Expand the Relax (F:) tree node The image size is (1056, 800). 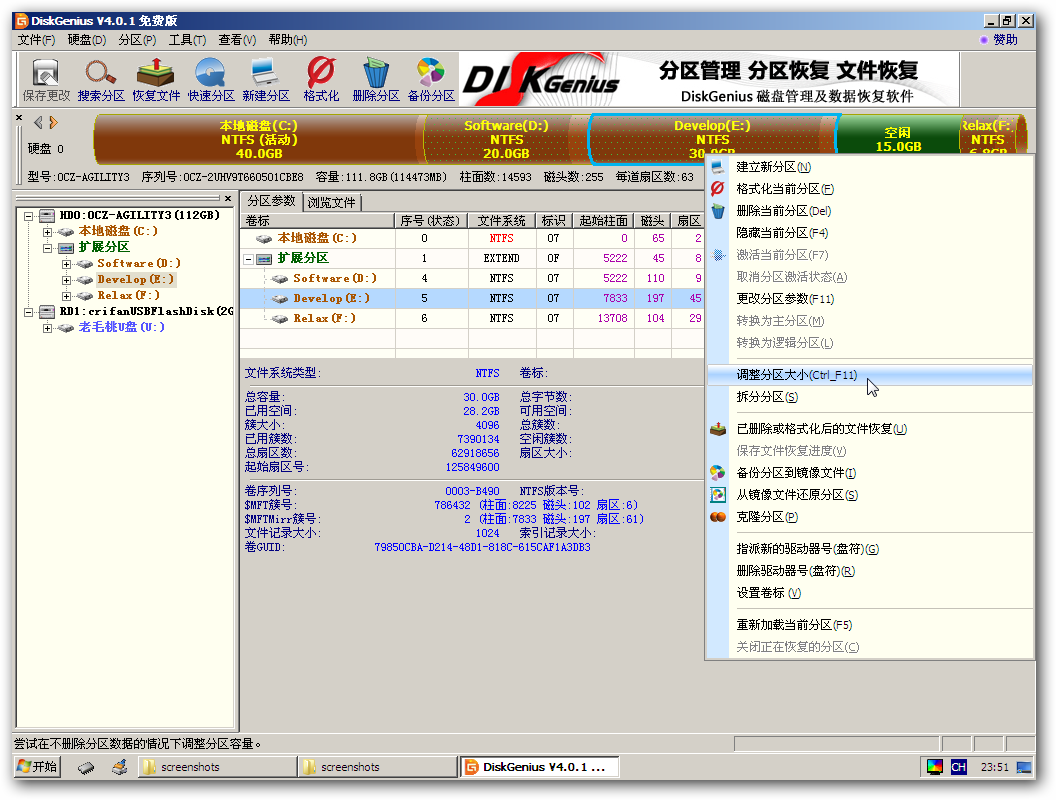[x=66, y=296]
